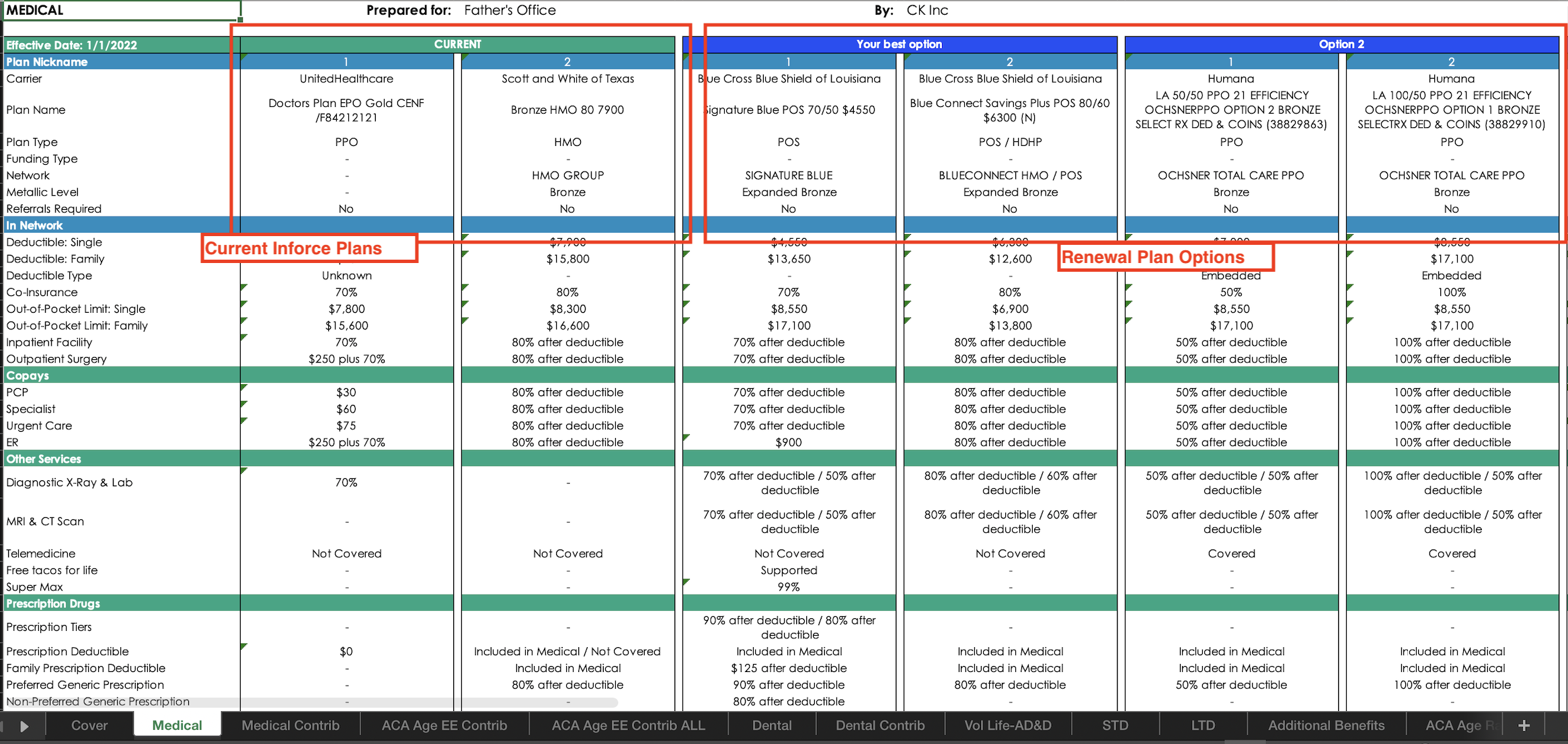Screen dimensions: 1568x744
Task: Select the $13,800 family limit cell
Action: click(x=1010, y=326)
